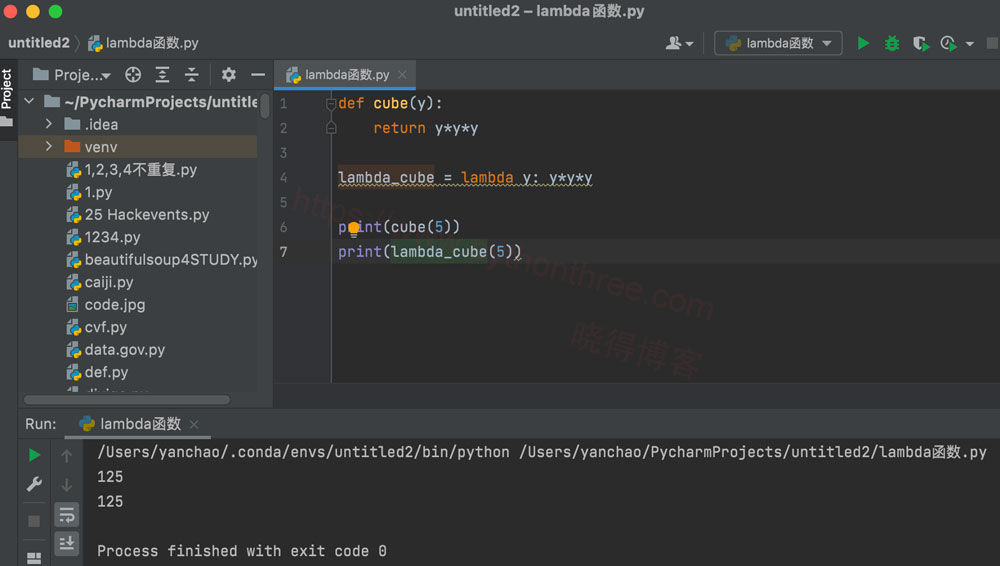Stop the process with the square icon

tap(34, 521)
